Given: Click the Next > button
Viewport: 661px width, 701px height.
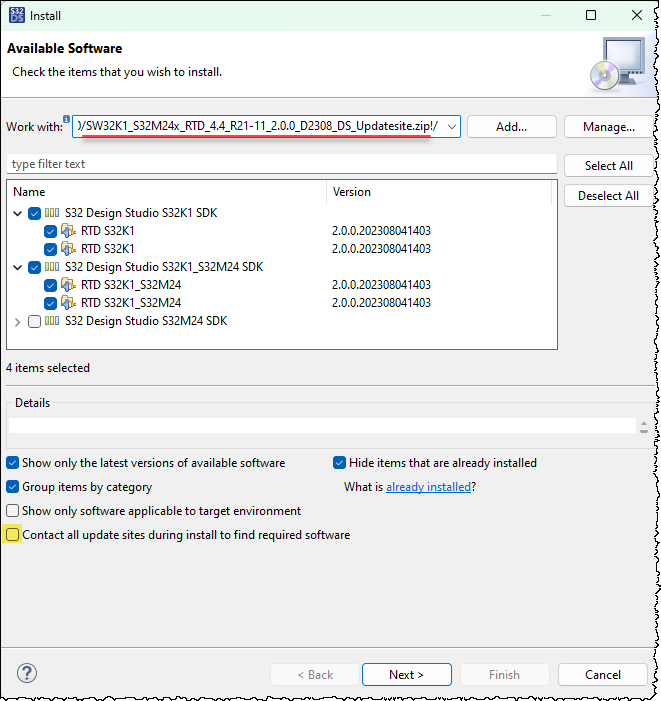Looking at the screenshot, I should click(x=406, y=674).
